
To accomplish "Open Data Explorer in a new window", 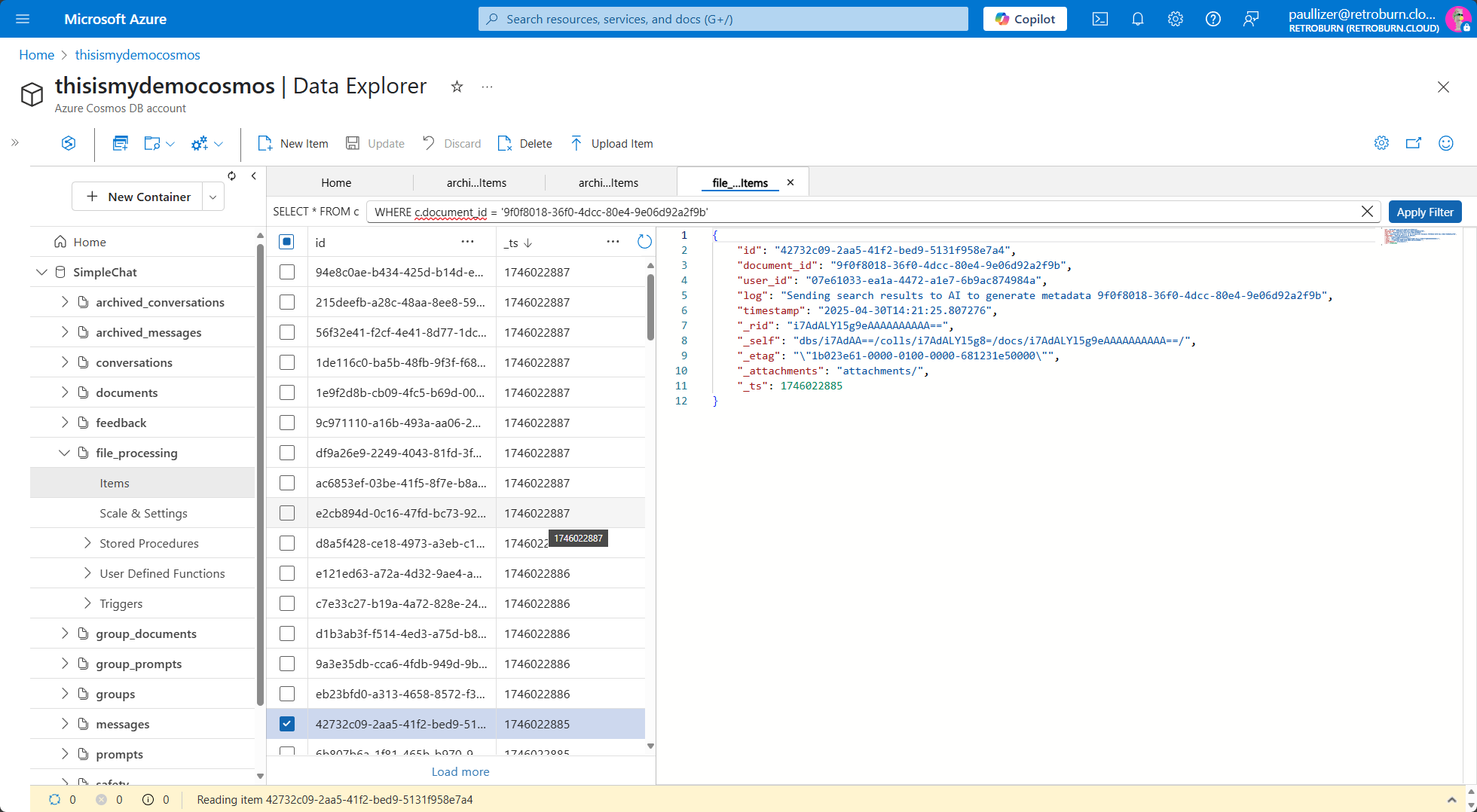I will click(x=1414, y=143).
